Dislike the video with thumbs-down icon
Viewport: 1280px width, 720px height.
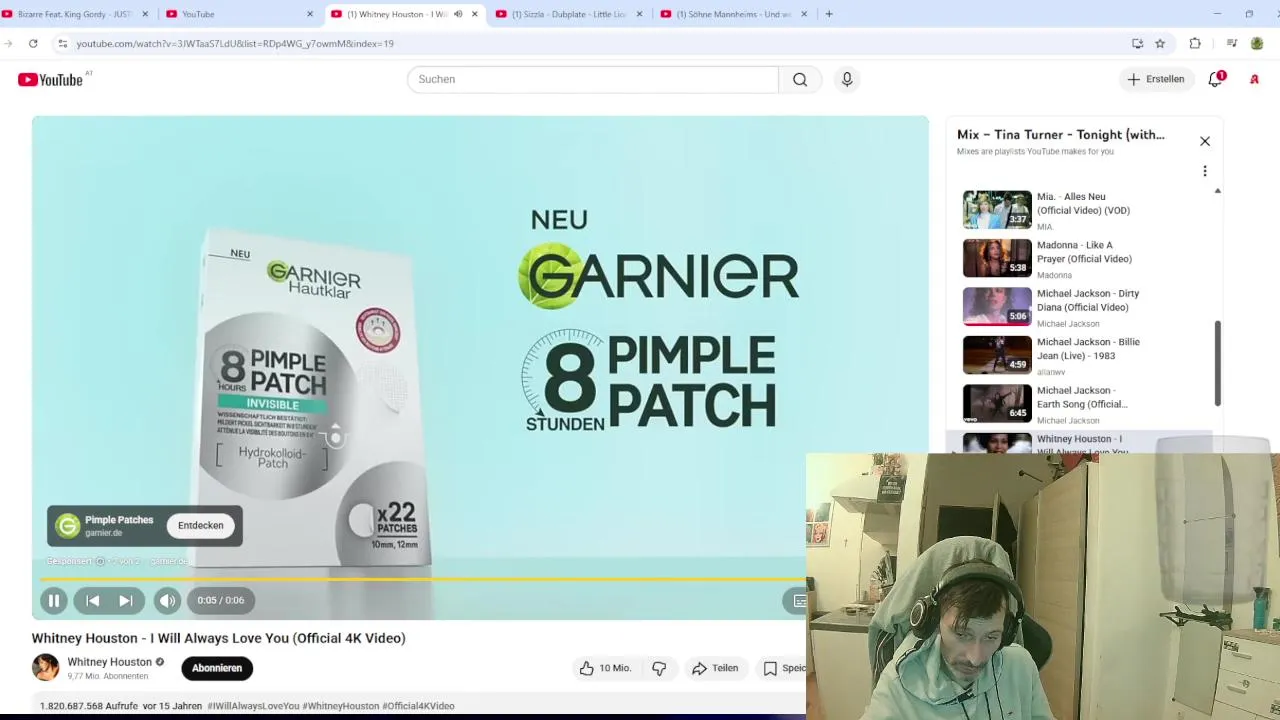(659, 668)
